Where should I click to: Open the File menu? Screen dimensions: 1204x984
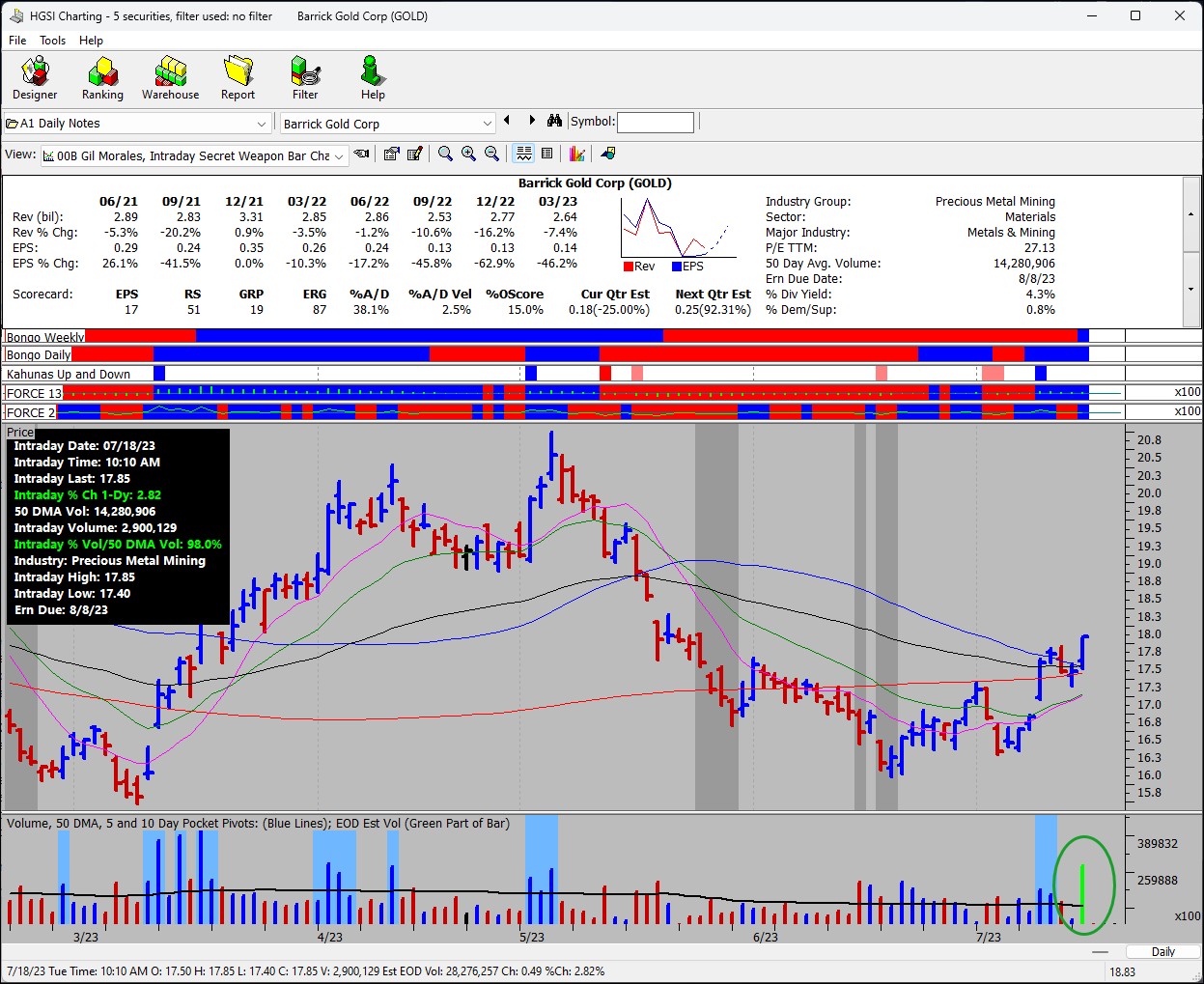(17, 41)
